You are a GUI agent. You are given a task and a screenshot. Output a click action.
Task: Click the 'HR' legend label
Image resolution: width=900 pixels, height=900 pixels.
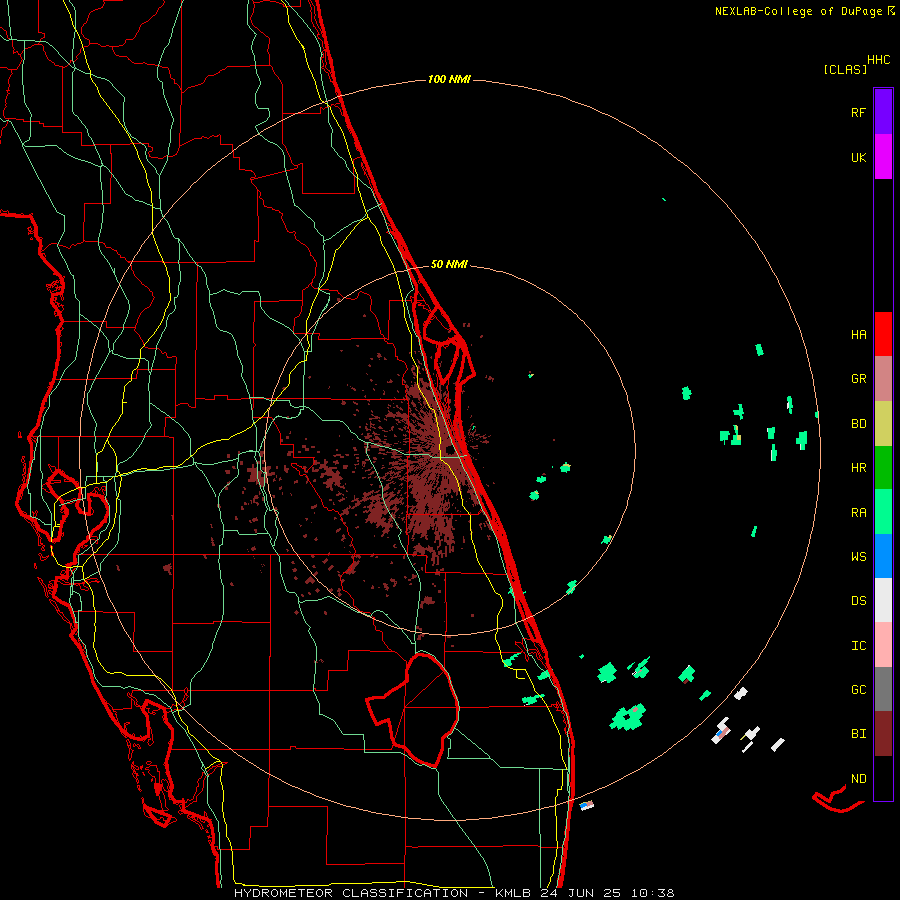858,468
